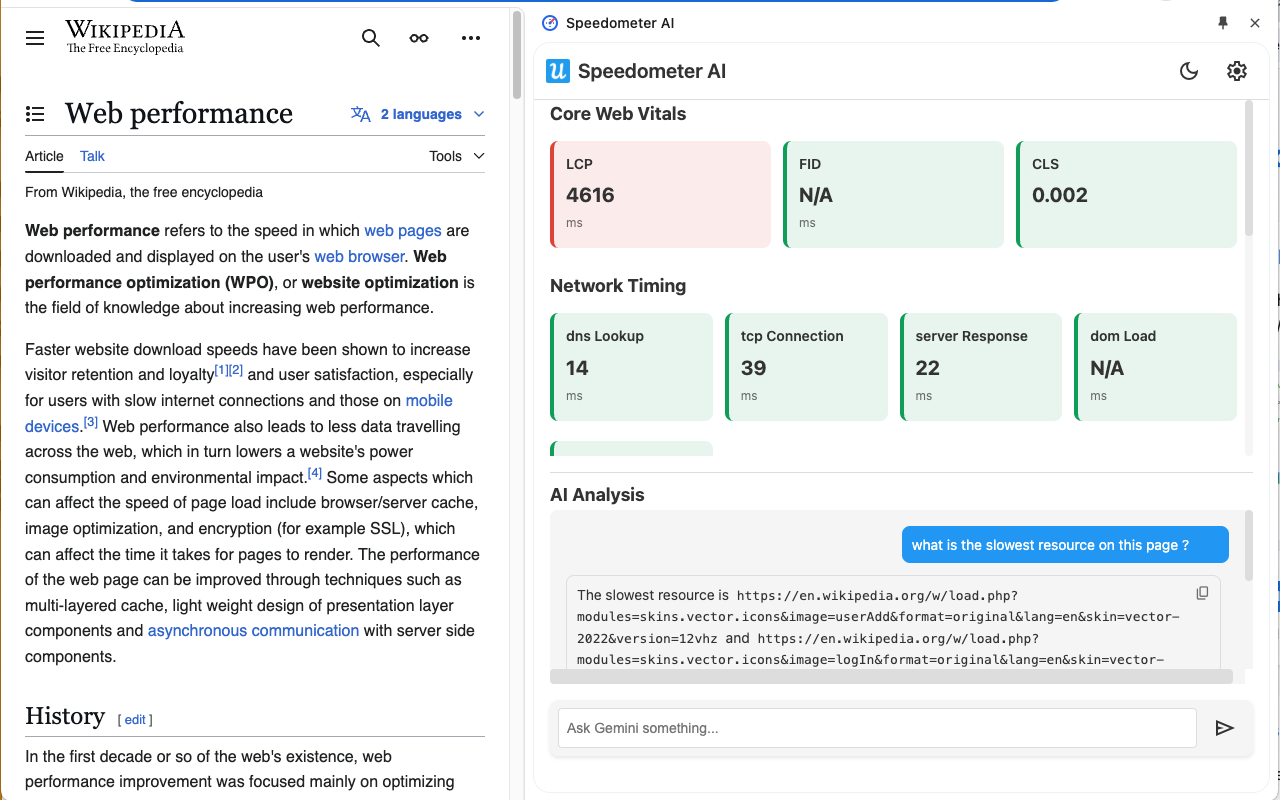Switch to the Talk tab
Viewport: 1280px width, 800px height.
tap(92, 156)
